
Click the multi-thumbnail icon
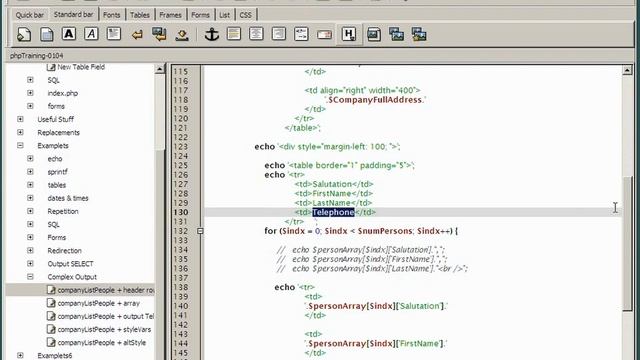[419, 34]
